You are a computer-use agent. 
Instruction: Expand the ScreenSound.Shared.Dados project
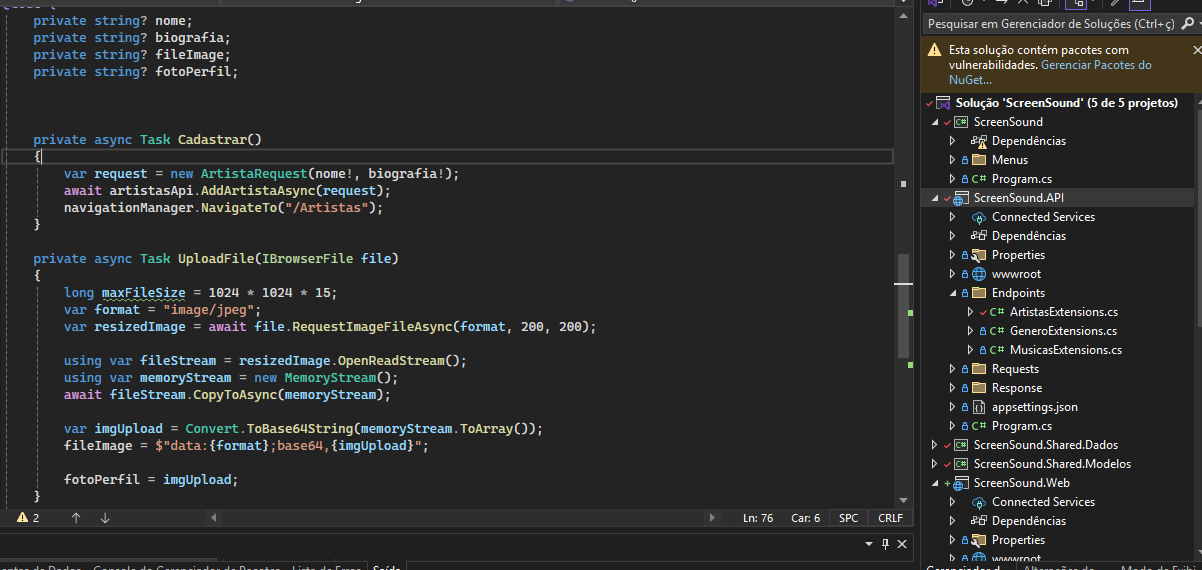coord(935,445)
